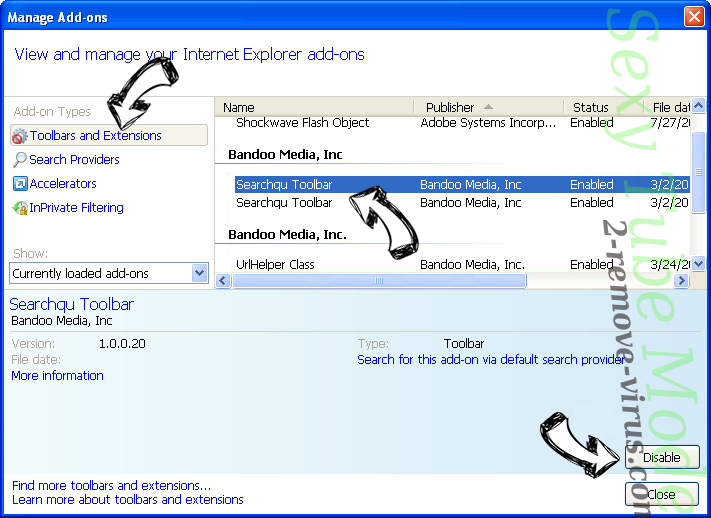Click scroll up arrow of add-on list
This screenshot has width=711, height=518.
[698, 106]
